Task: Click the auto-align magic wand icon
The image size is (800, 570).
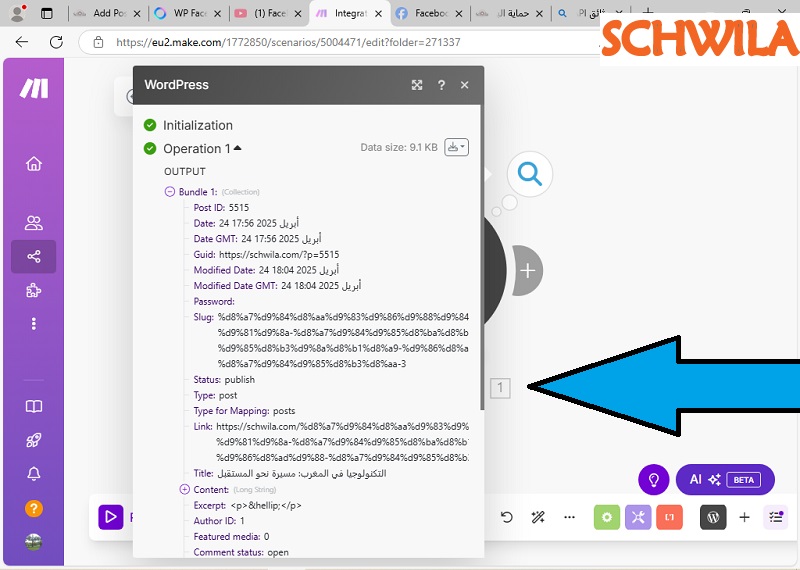Action: coord(538,517)
